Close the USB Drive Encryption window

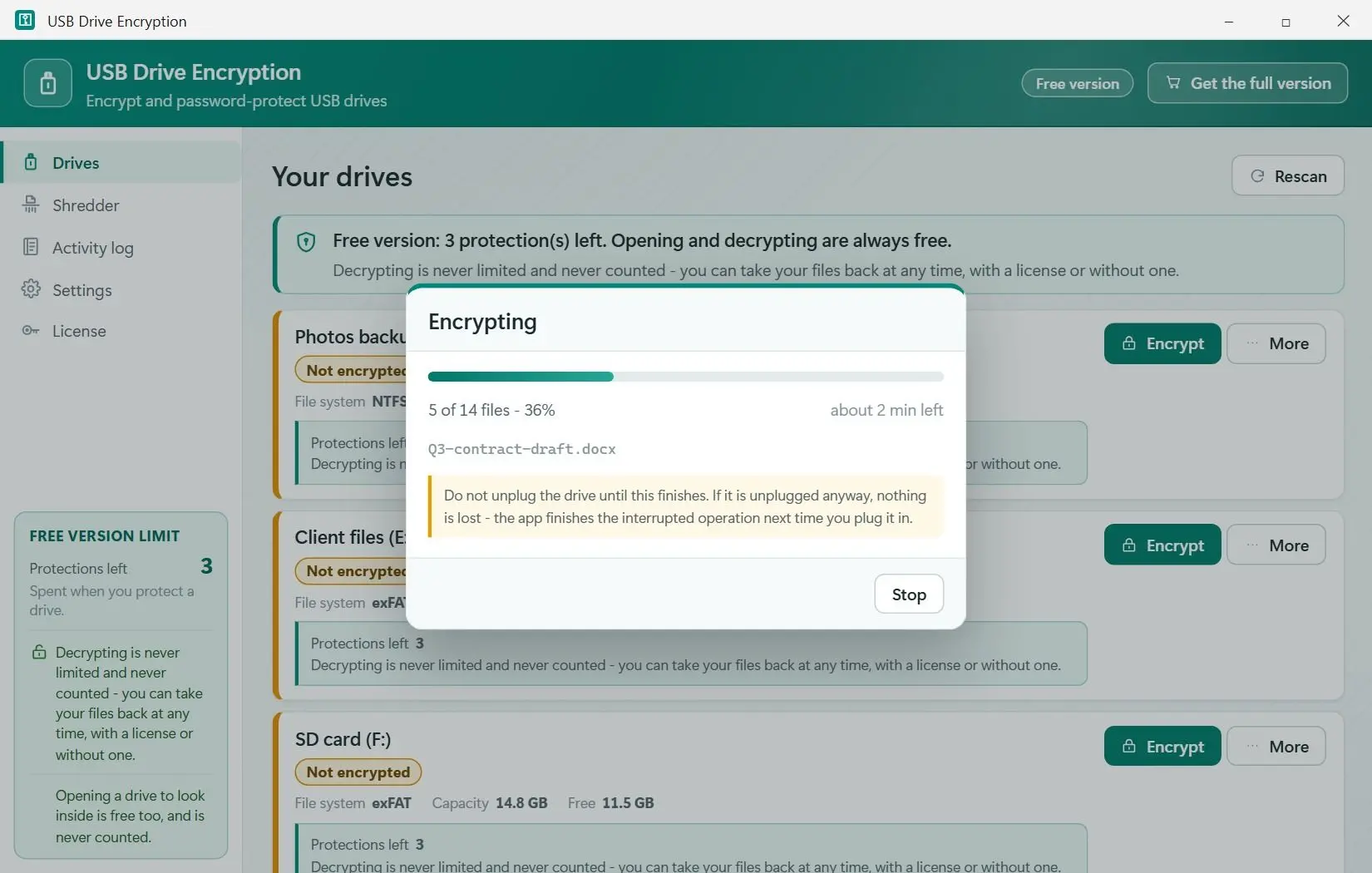pyautogui.click(x=1343, y=21)
